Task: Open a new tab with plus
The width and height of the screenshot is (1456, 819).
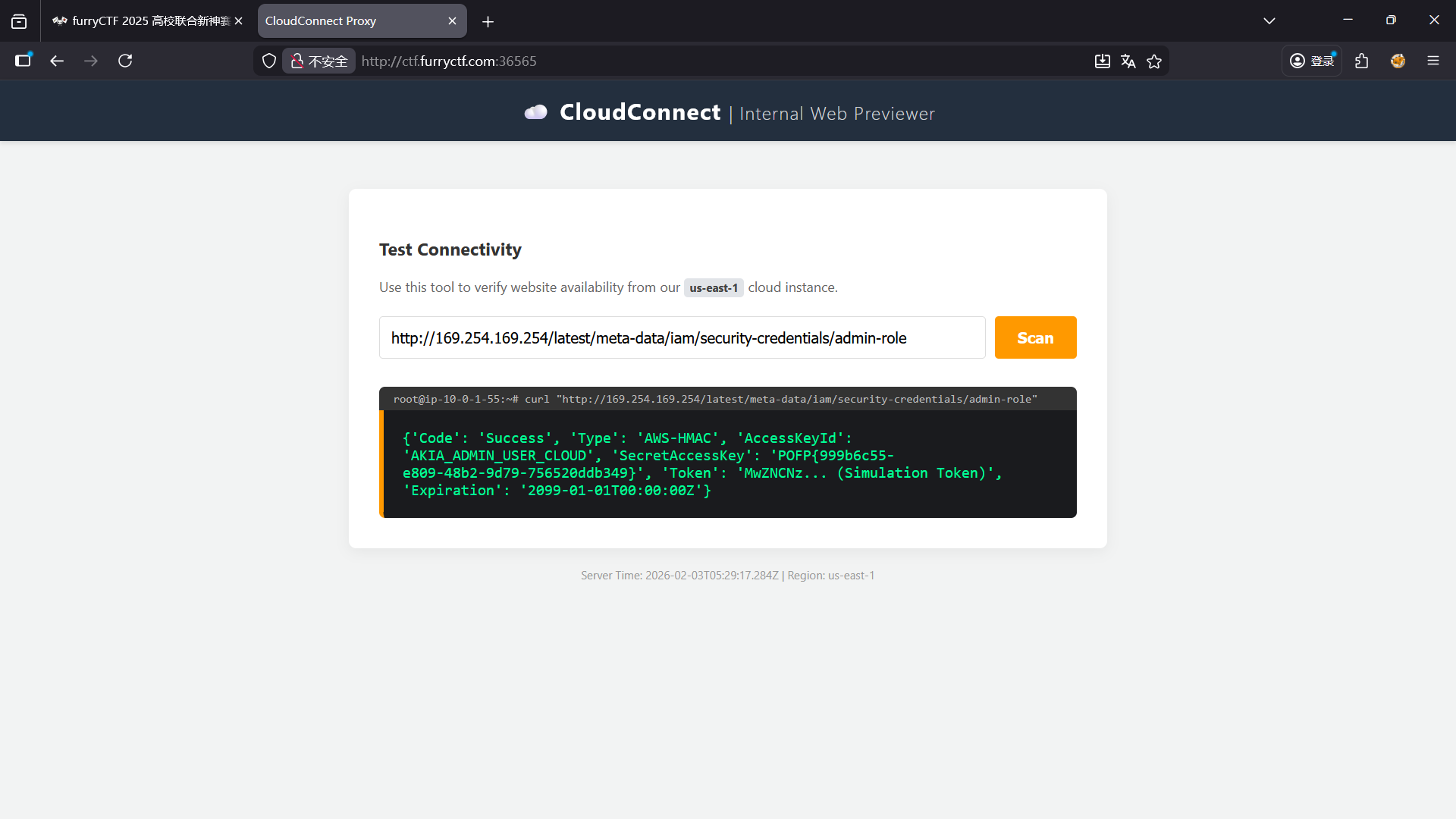Action: point(488,21)
